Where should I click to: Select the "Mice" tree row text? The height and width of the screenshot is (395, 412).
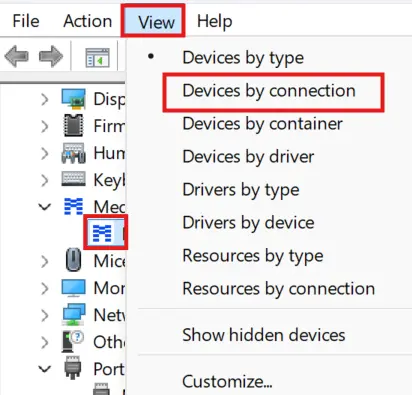[109, 261]
